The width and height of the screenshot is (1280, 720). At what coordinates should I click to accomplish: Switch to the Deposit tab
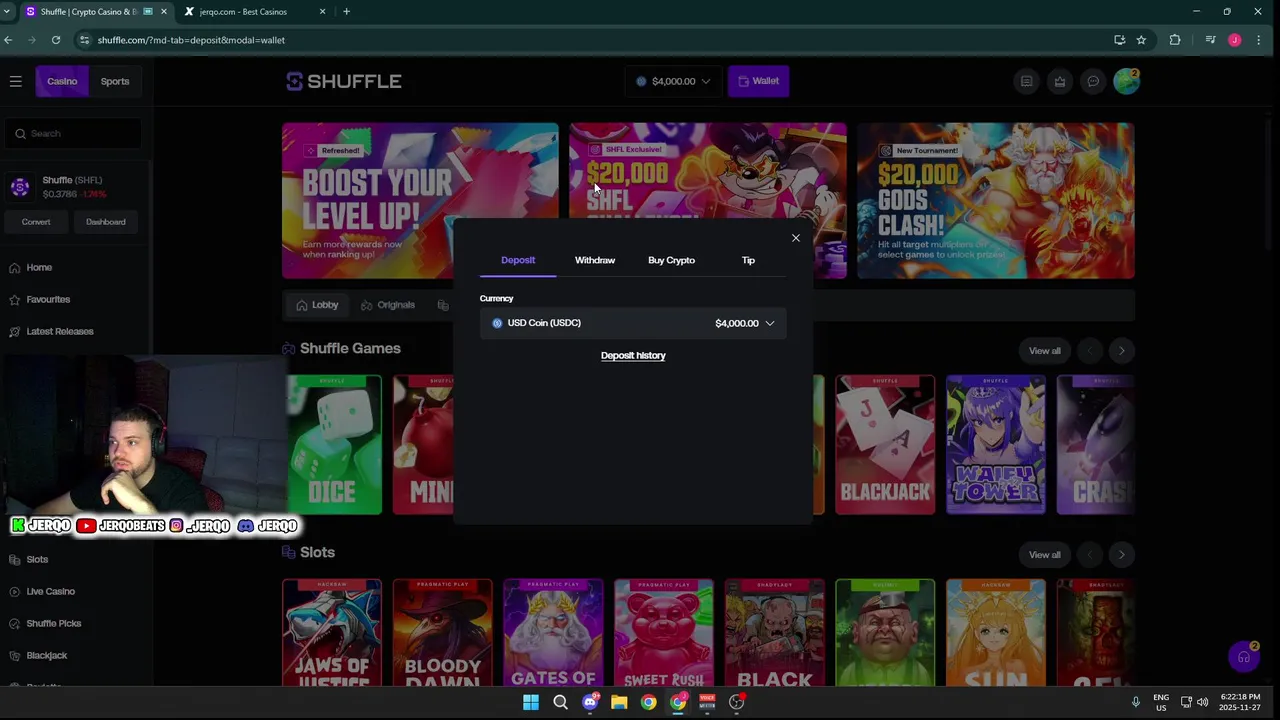coord(518,260)
